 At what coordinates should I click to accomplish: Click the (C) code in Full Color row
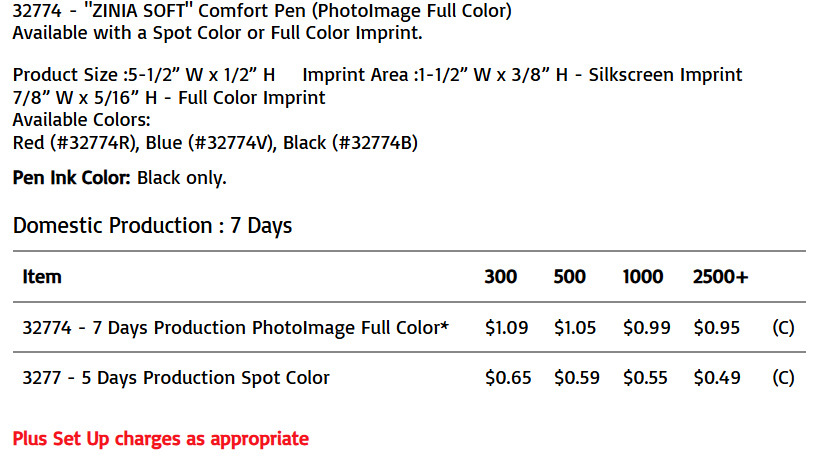783,328
